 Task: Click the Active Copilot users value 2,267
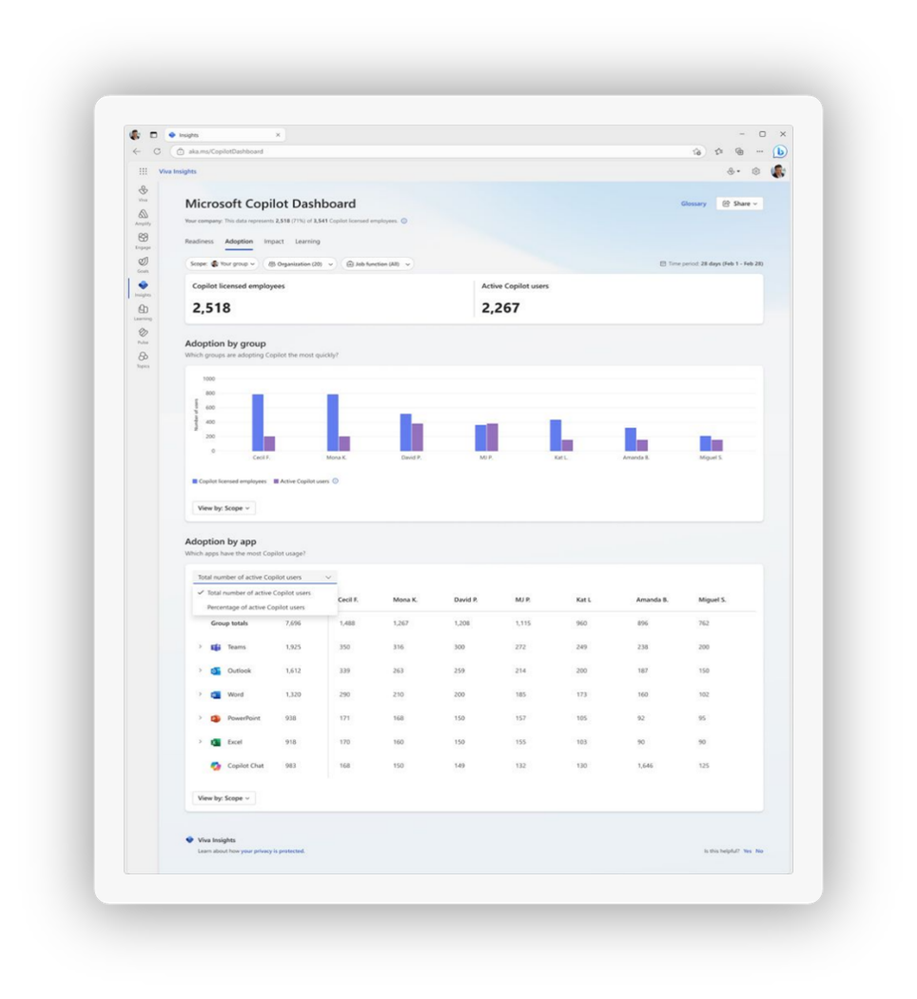coord(500,308)
